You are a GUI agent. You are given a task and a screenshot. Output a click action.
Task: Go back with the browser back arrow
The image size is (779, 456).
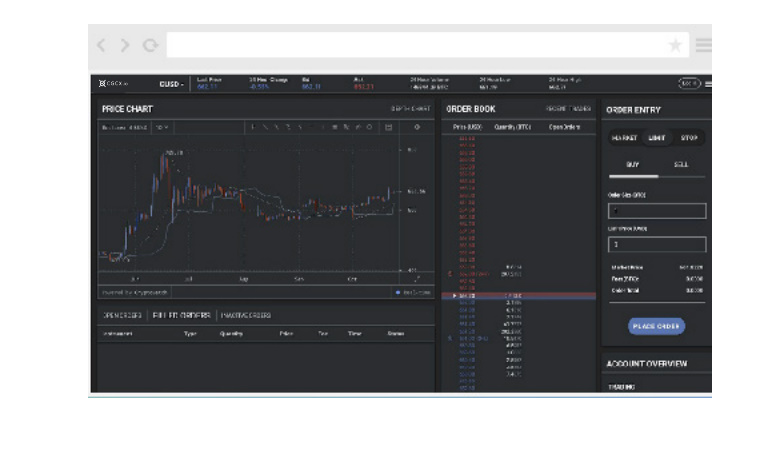(101, 45)
